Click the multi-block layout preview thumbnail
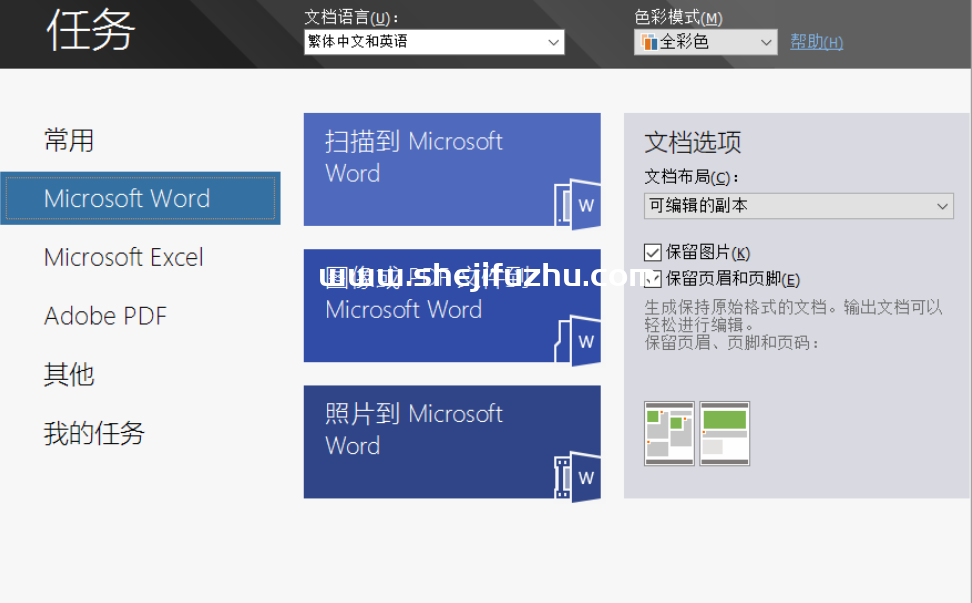This screenshot has width=972, height=603. pos(669,433)
